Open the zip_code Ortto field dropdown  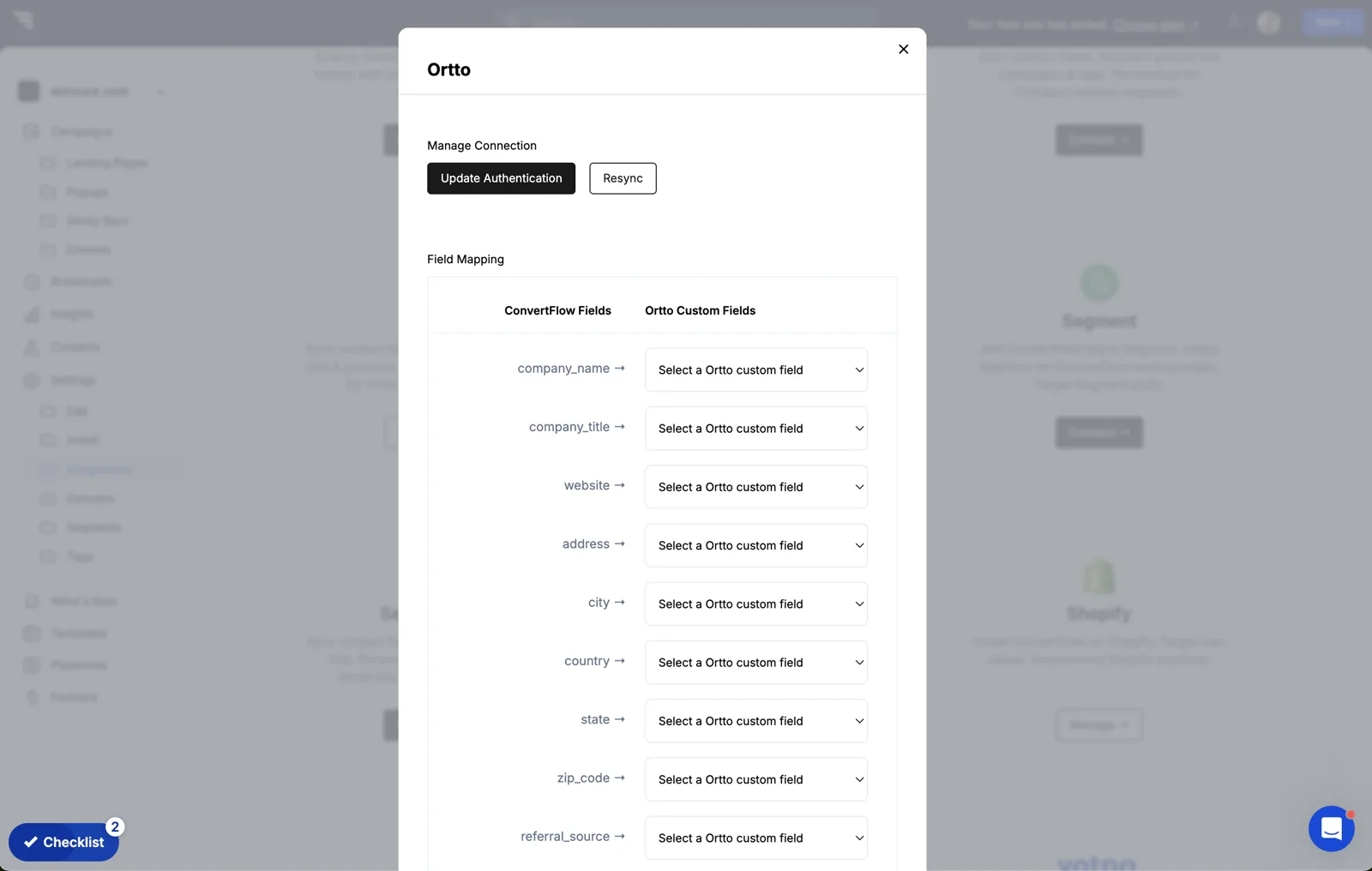756,779
